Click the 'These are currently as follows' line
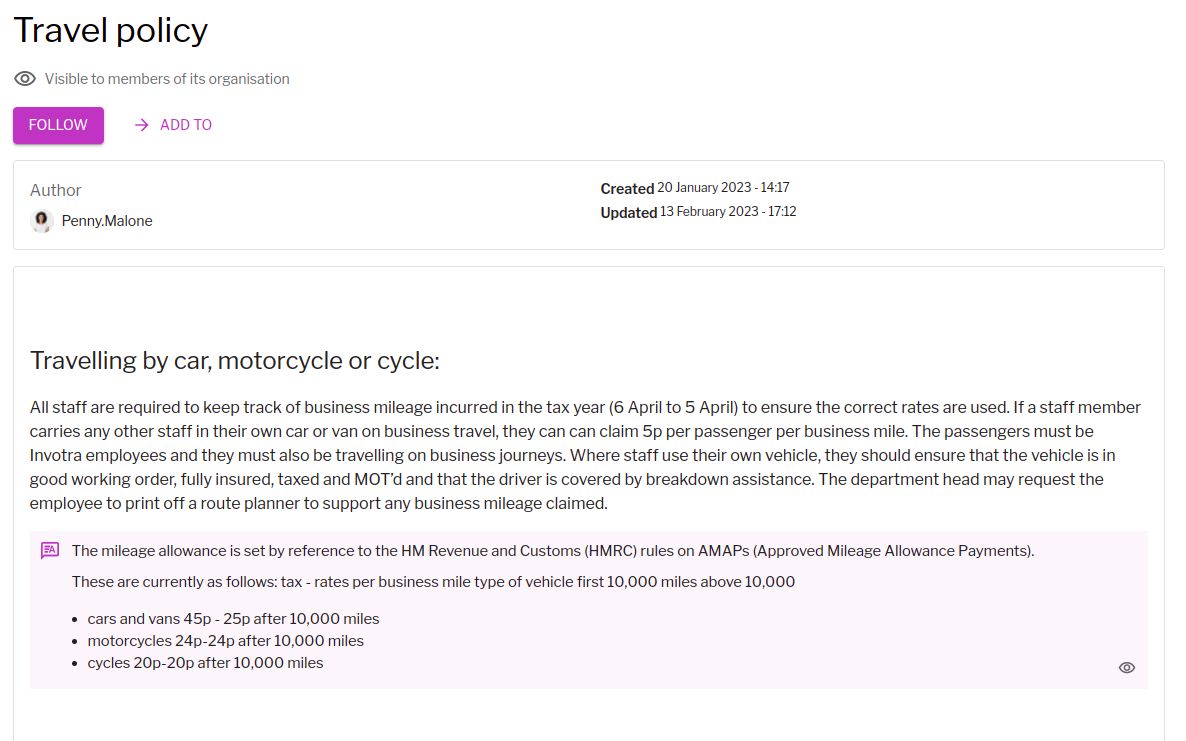Viewport: 1186px width, 741px height. pyautogui.click(x=433, y=582)
